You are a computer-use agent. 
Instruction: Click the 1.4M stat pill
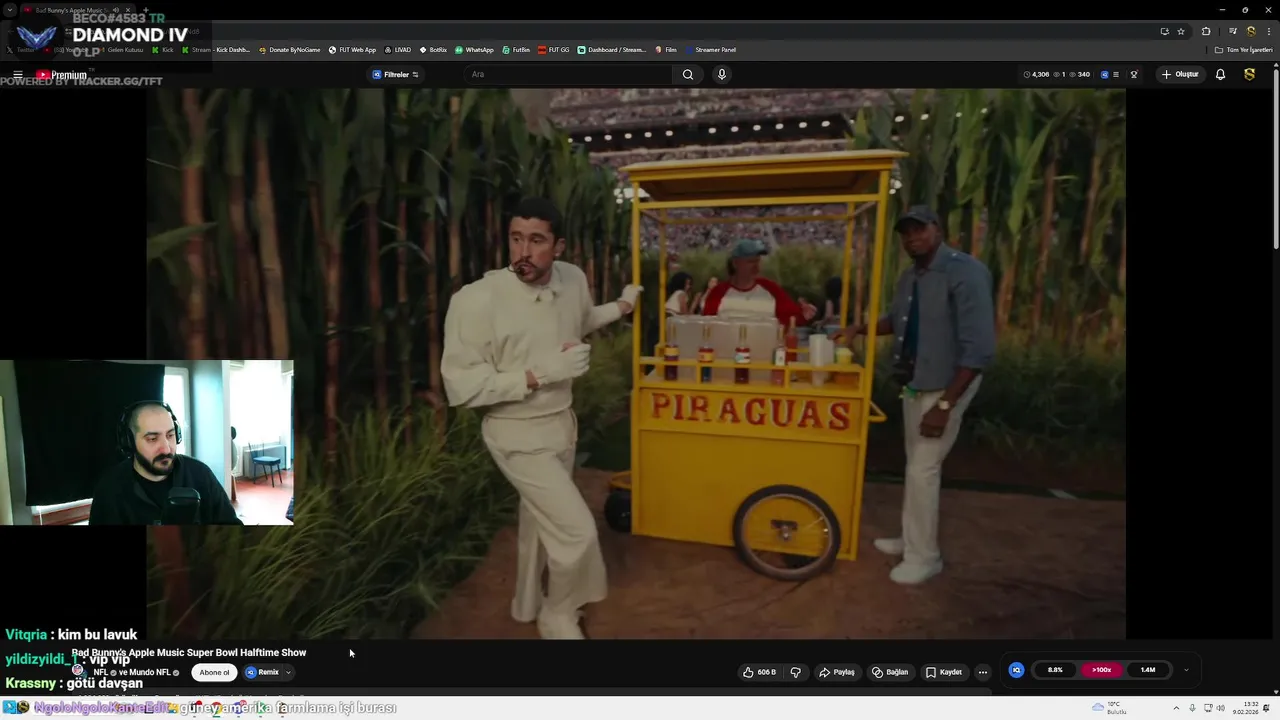click(1148, 670)
